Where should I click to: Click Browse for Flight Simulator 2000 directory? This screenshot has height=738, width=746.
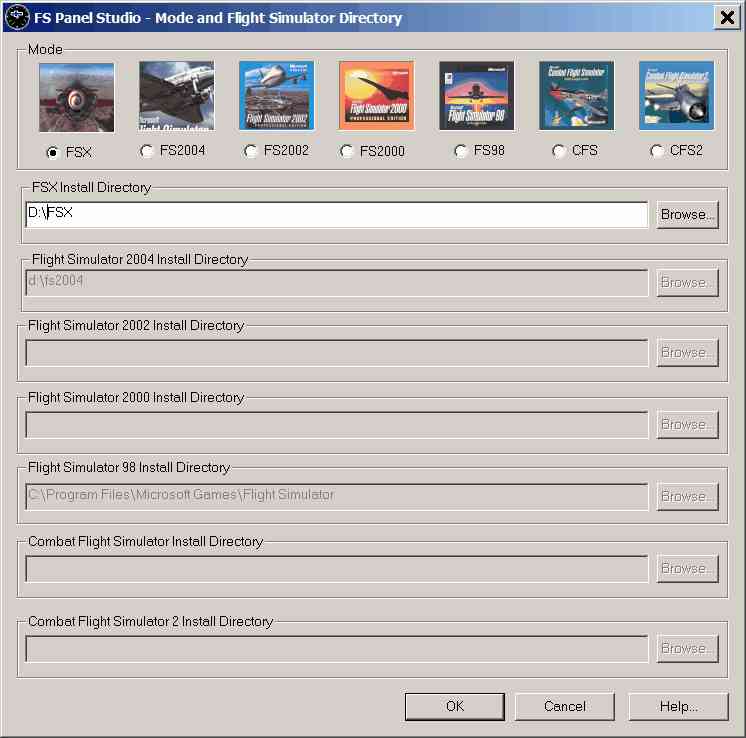point(687,424)
